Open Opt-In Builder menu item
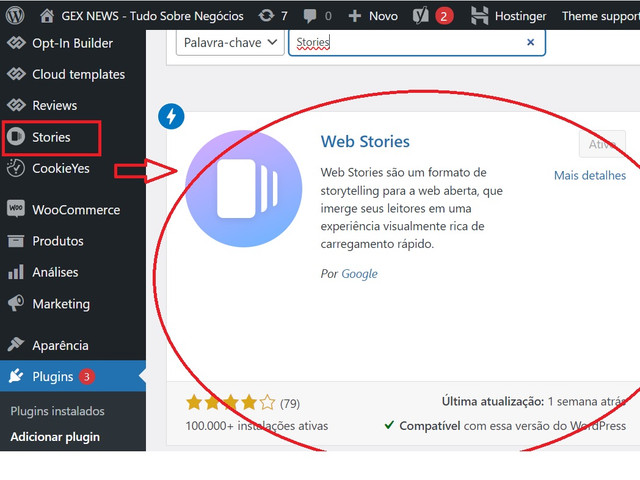Screen dimensions: 640x480 [x=72, y=43]
